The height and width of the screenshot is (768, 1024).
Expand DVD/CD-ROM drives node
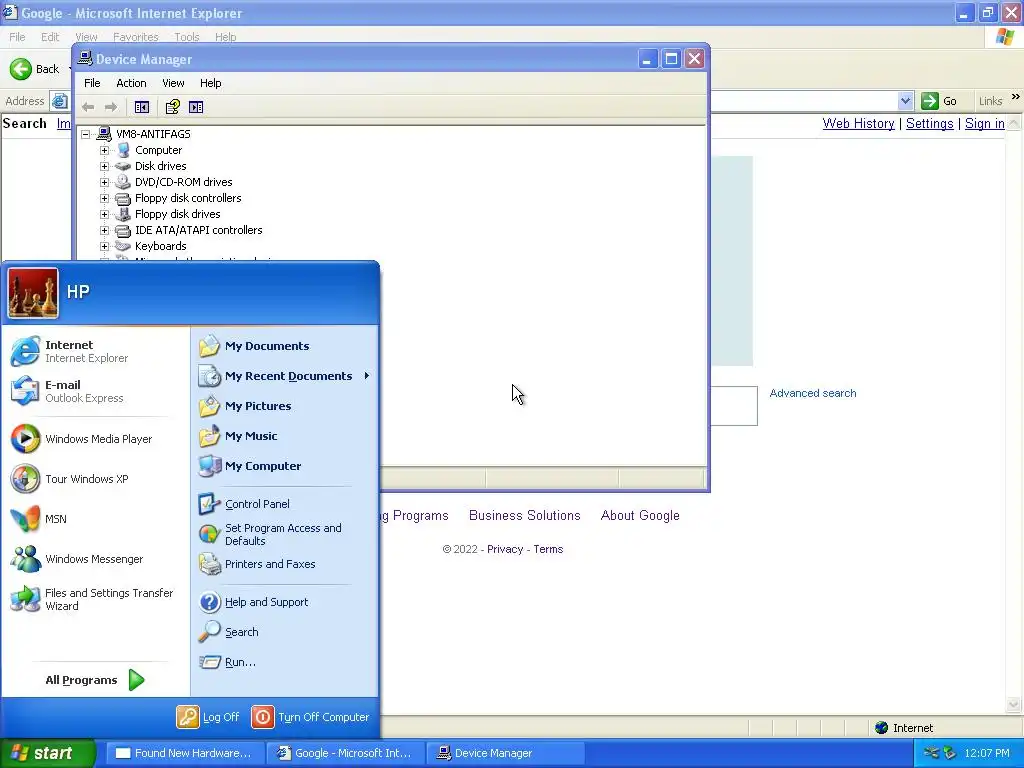pos(104,182)
